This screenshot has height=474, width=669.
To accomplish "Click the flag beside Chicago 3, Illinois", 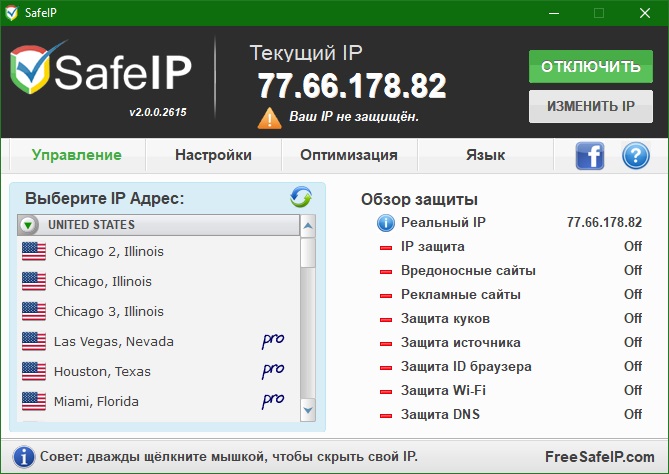I will pyautogui.click(x=34, y=311).
